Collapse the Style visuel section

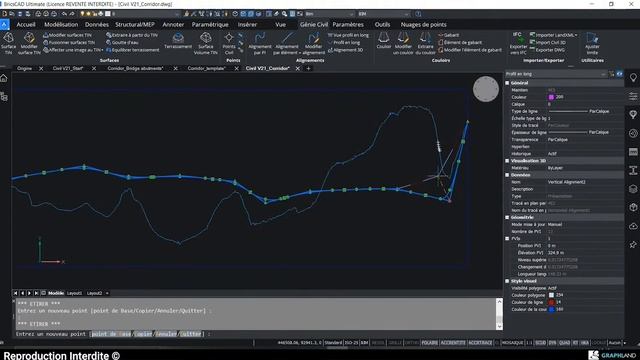click(x=507, y=281)
